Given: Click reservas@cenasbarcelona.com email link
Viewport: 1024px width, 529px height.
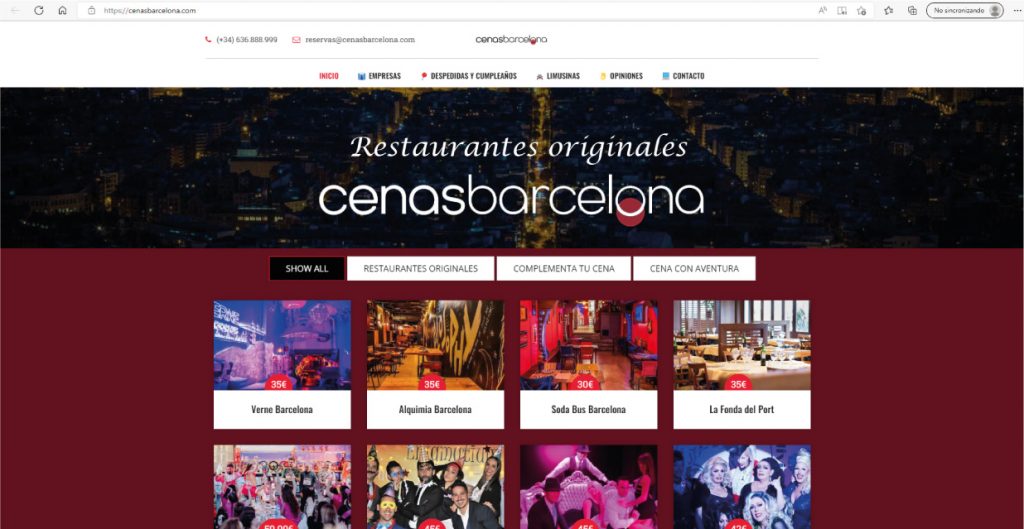Looking at the screenshot, I should [x=360, y=40].
